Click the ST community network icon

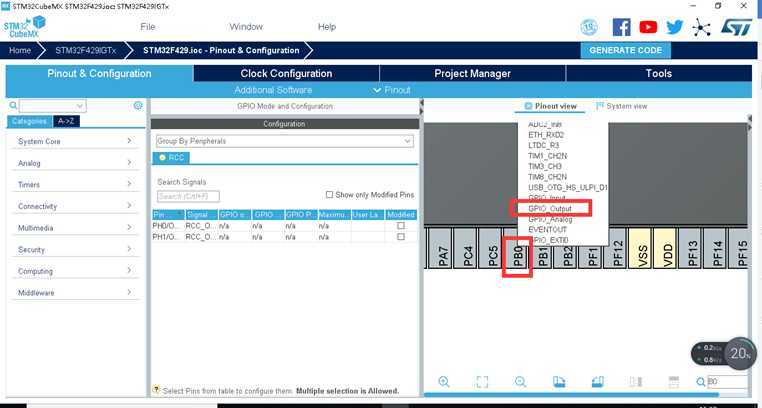(701, 27)
